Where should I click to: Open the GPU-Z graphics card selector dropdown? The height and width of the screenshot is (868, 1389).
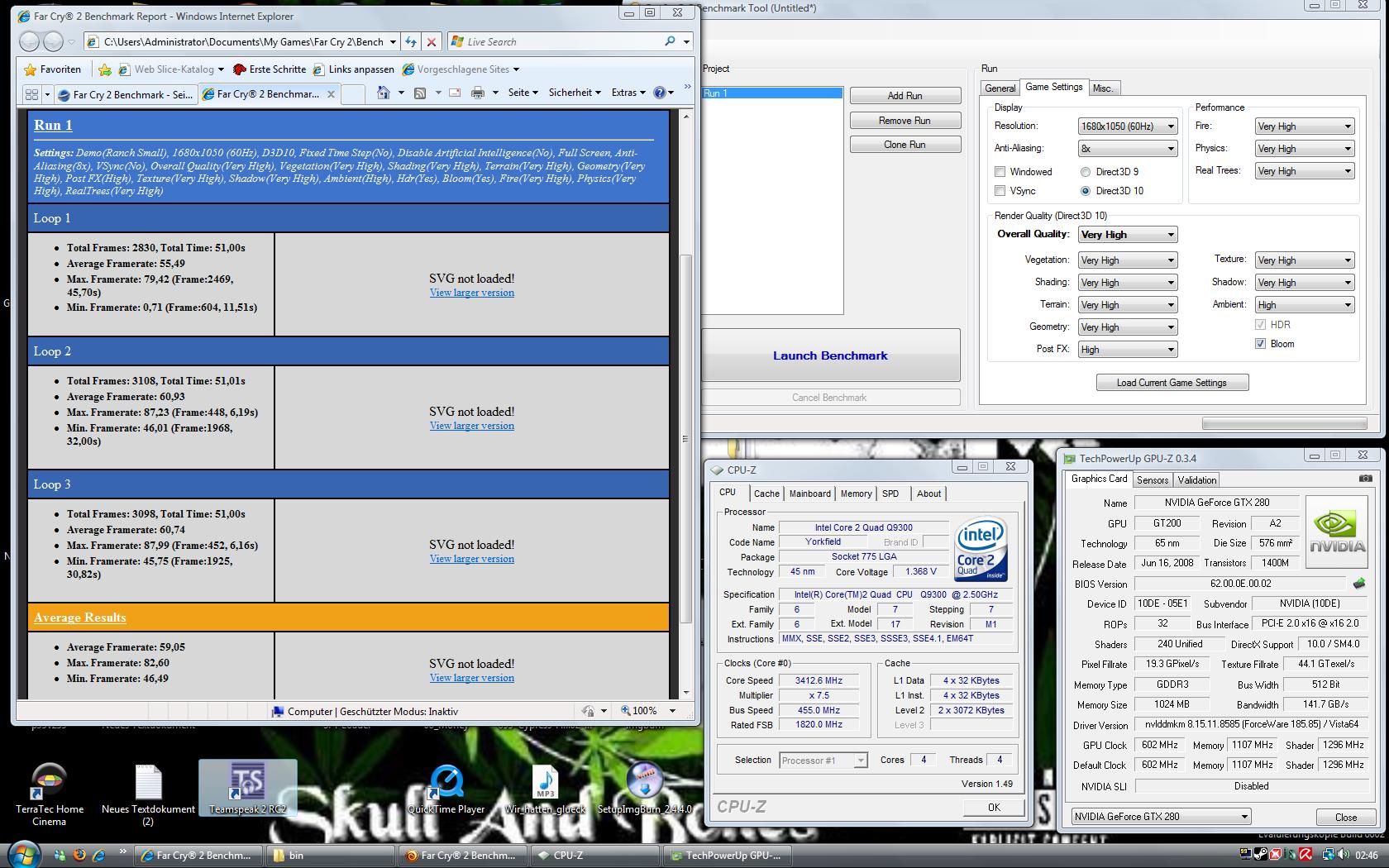1161,817
